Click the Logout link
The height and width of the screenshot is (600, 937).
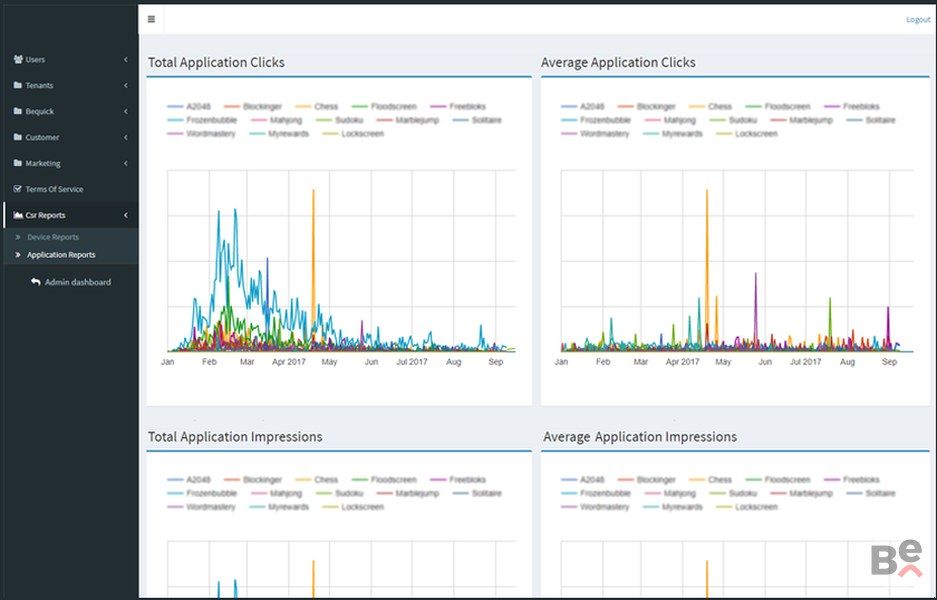click(x=918, y=20)
